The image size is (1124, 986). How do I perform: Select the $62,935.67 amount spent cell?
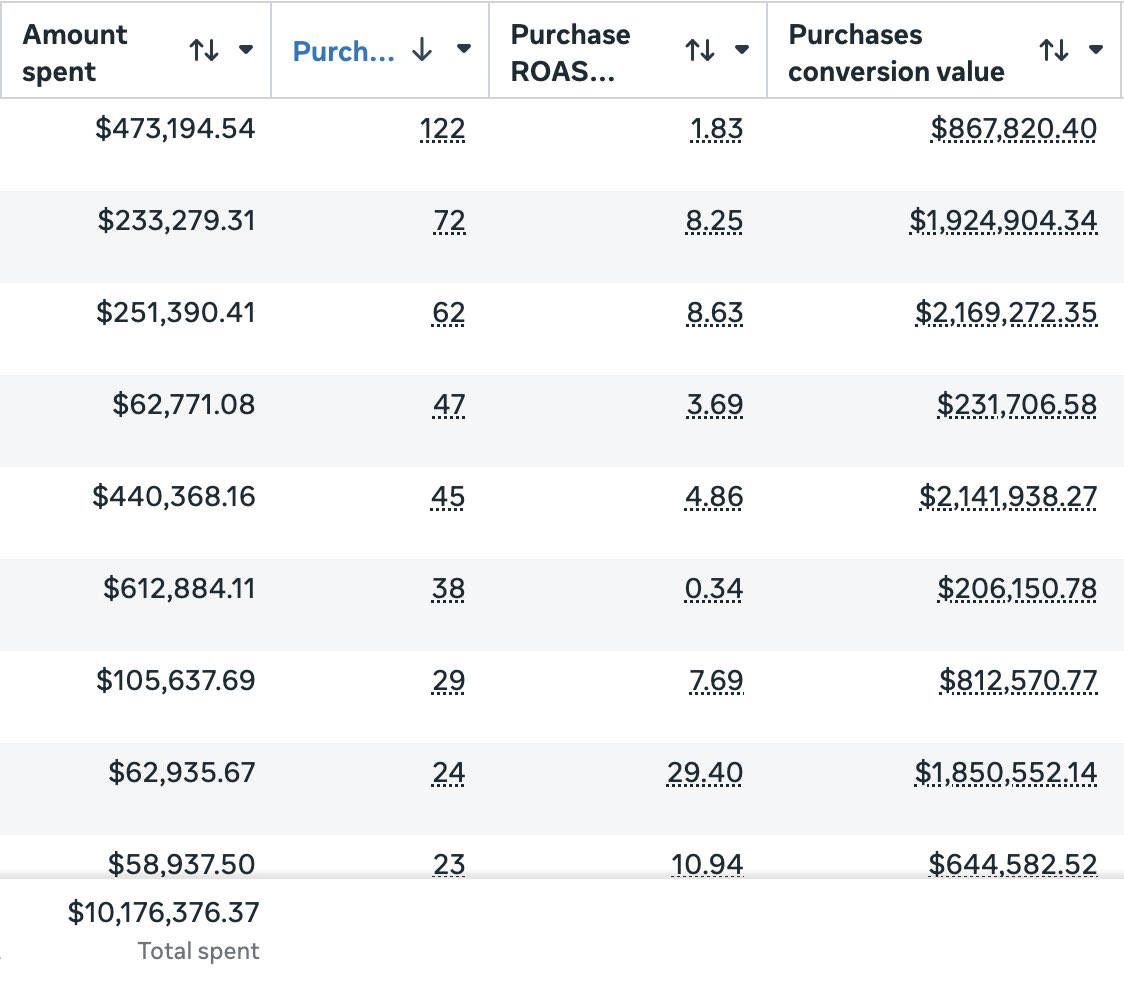(x=181, y=772)
